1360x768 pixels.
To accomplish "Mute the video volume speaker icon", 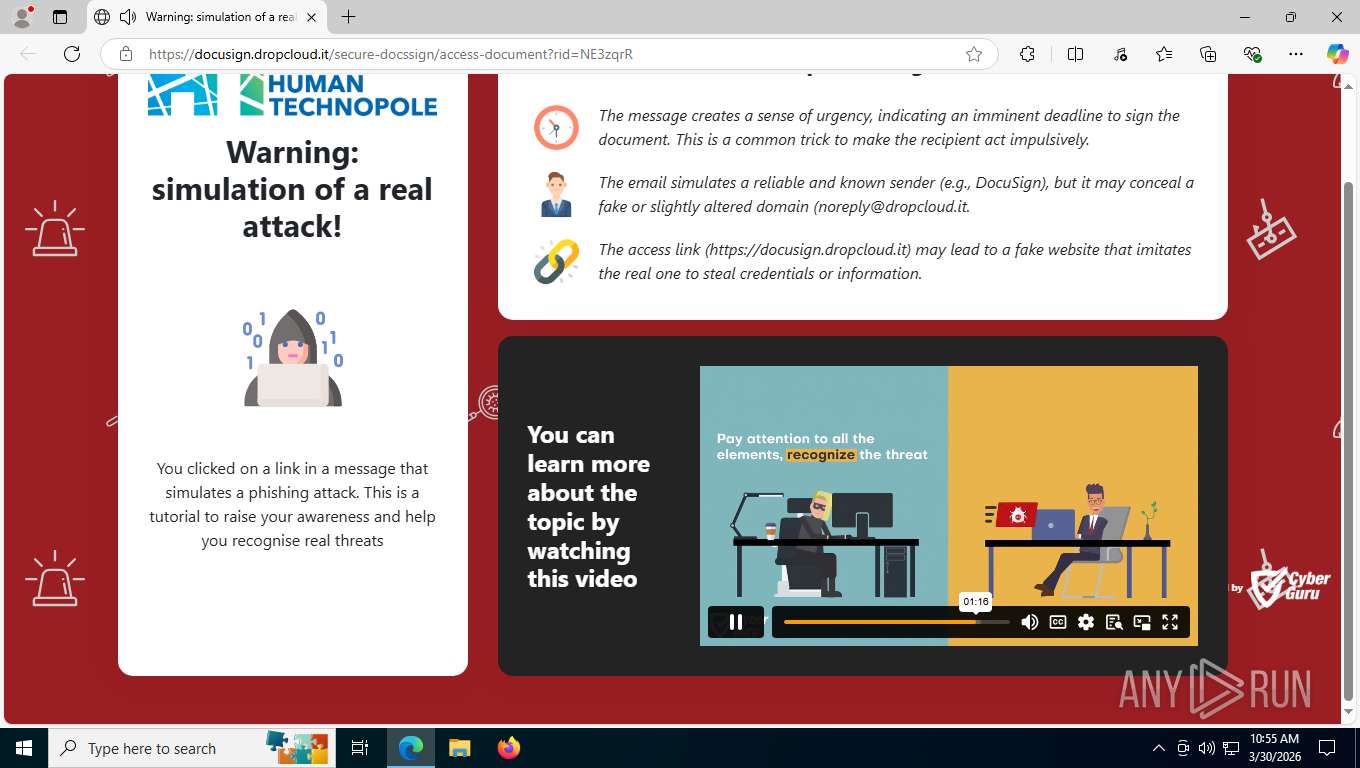I will [x=1029, y=622].
